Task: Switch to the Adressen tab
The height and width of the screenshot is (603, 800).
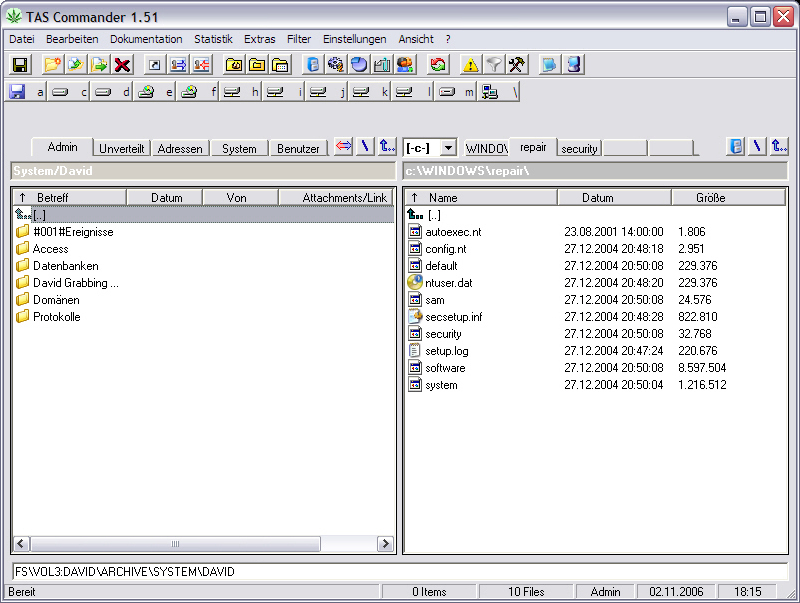Action: 180,148
